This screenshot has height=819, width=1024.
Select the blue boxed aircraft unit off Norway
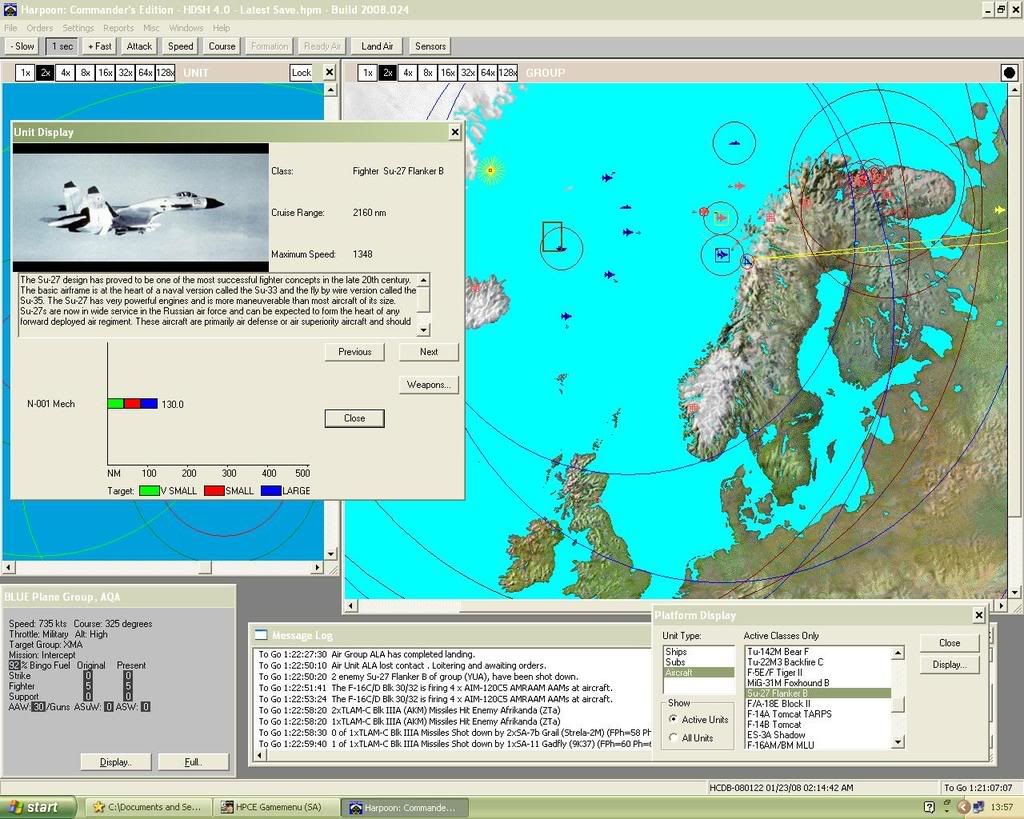[x=722, y=255]
